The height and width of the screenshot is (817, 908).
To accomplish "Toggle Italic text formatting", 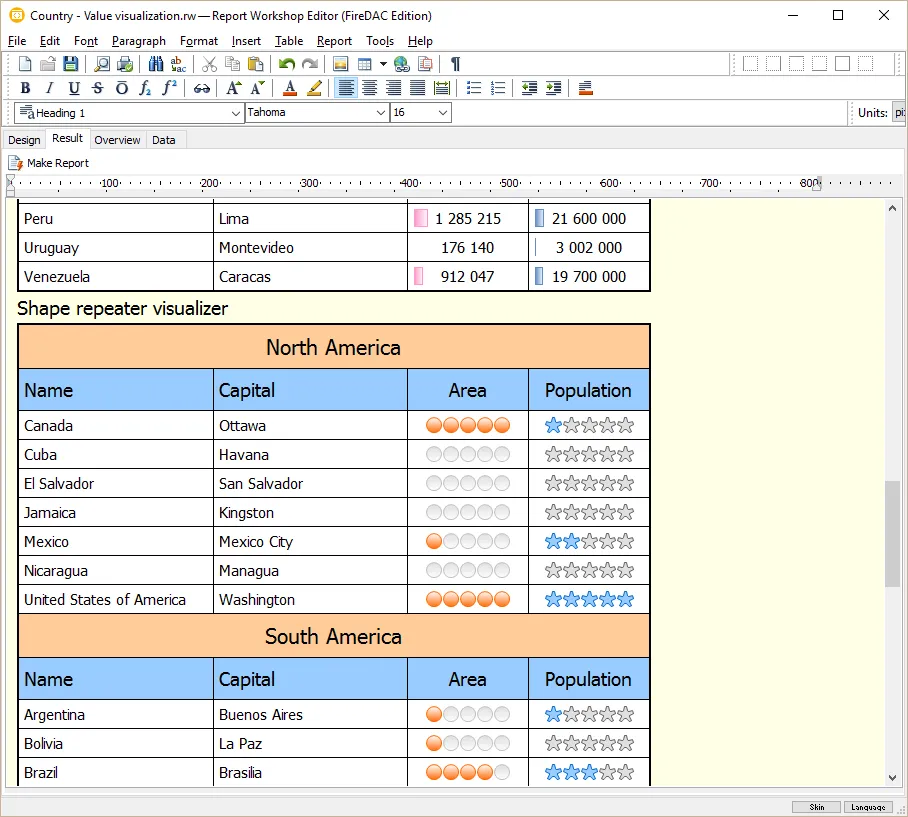I will click(x=49, y=88).
